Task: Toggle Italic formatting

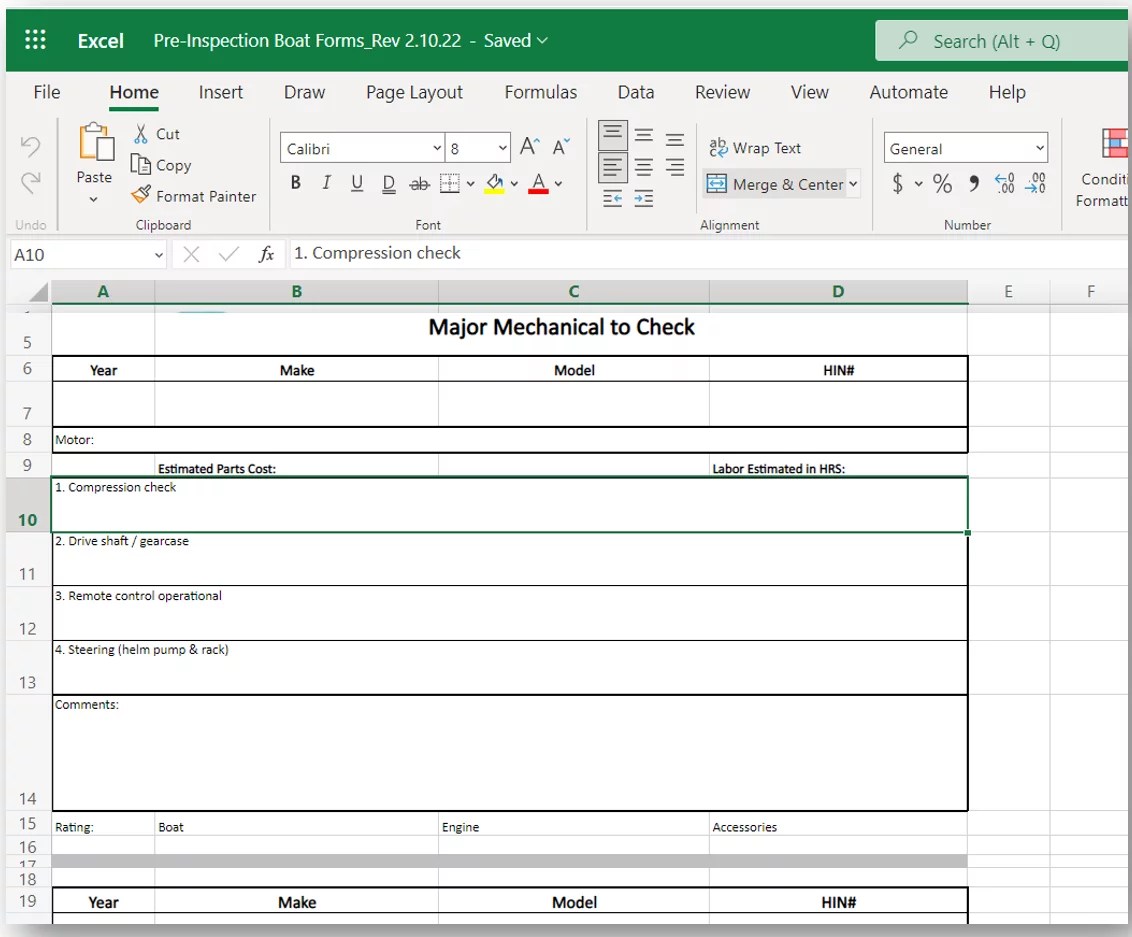Action: pyautogui.click(x=326, y=183)
